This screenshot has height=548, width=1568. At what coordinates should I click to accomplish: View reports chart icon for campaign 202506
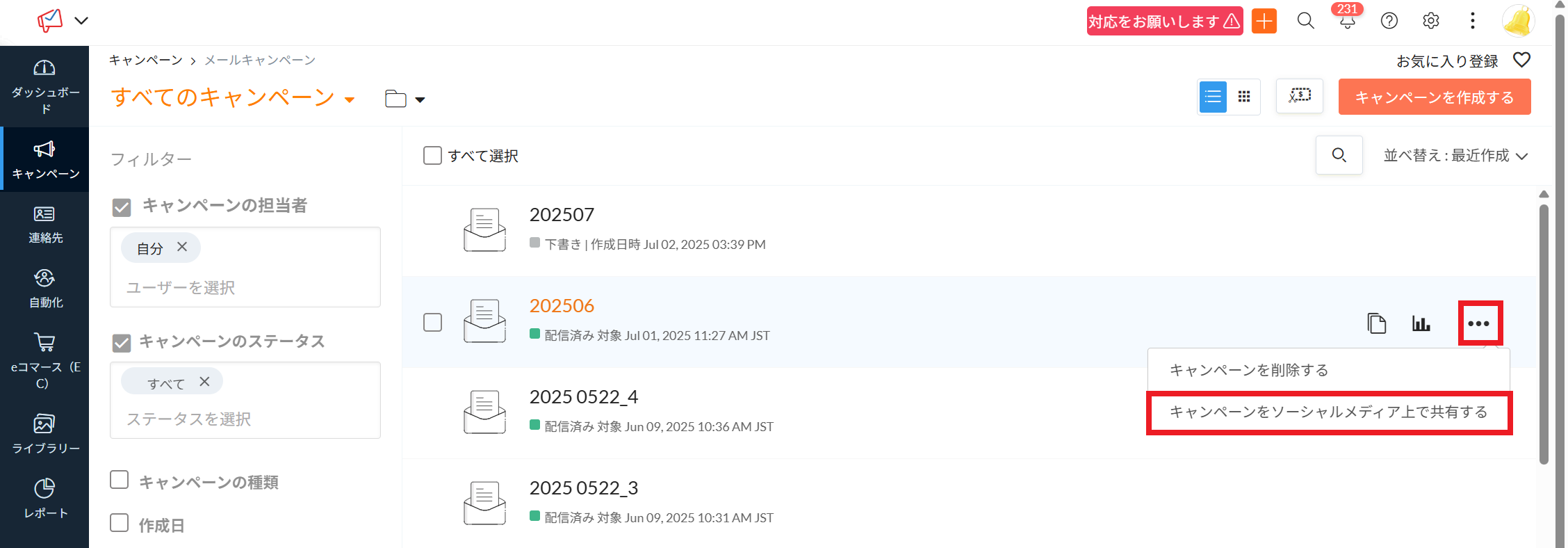[1421, 323]
